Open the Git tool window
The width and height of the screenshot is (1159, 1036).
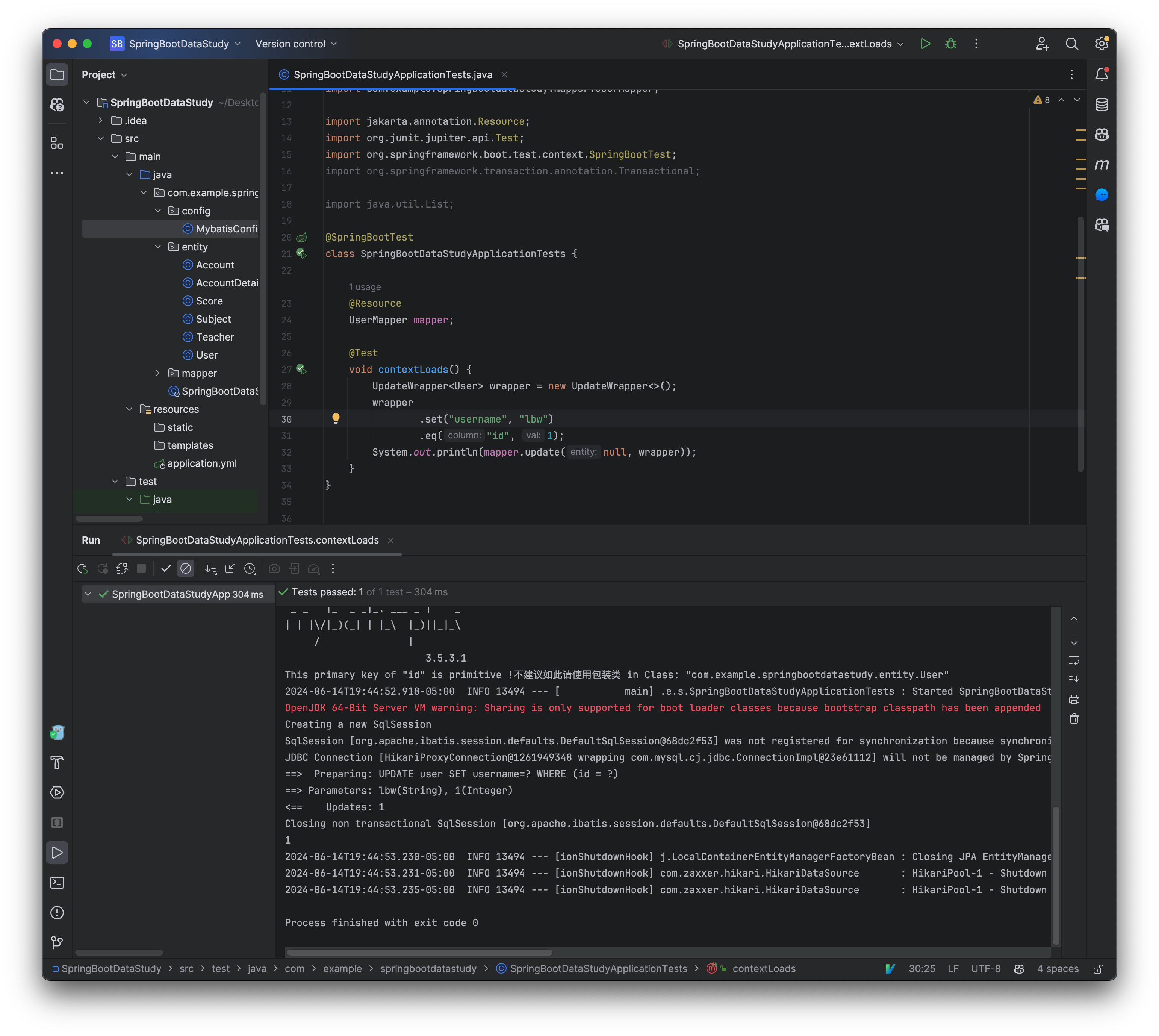pos(57,943)
